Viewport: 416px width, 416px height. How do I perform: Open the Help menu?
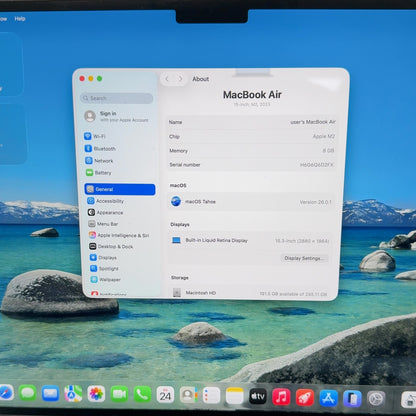point(20,19)
